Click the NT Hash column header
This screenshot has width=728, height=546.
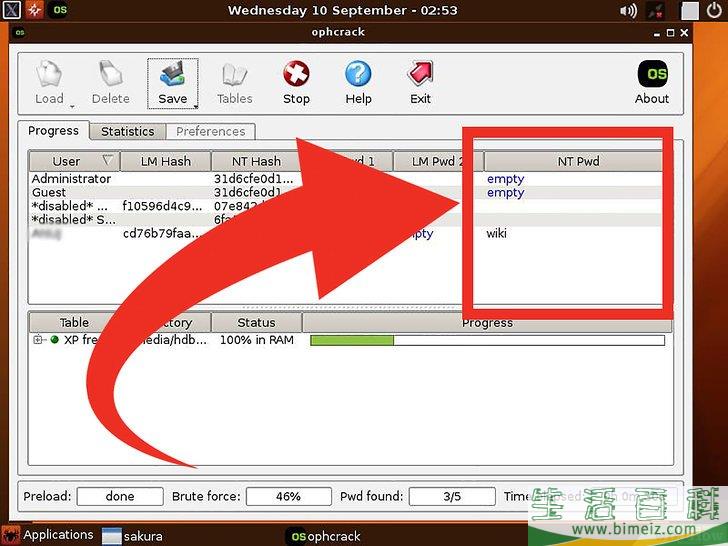tap(256, 161)
